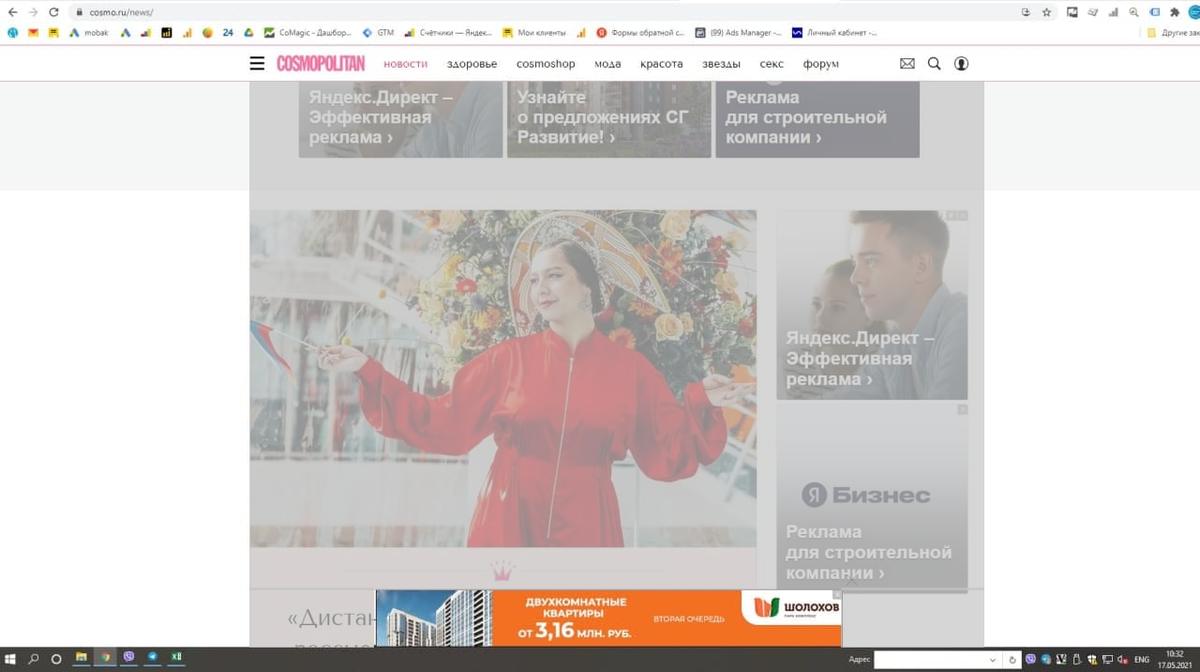
Task: Open Telegram from the taskbar
Action: [153, 658]
